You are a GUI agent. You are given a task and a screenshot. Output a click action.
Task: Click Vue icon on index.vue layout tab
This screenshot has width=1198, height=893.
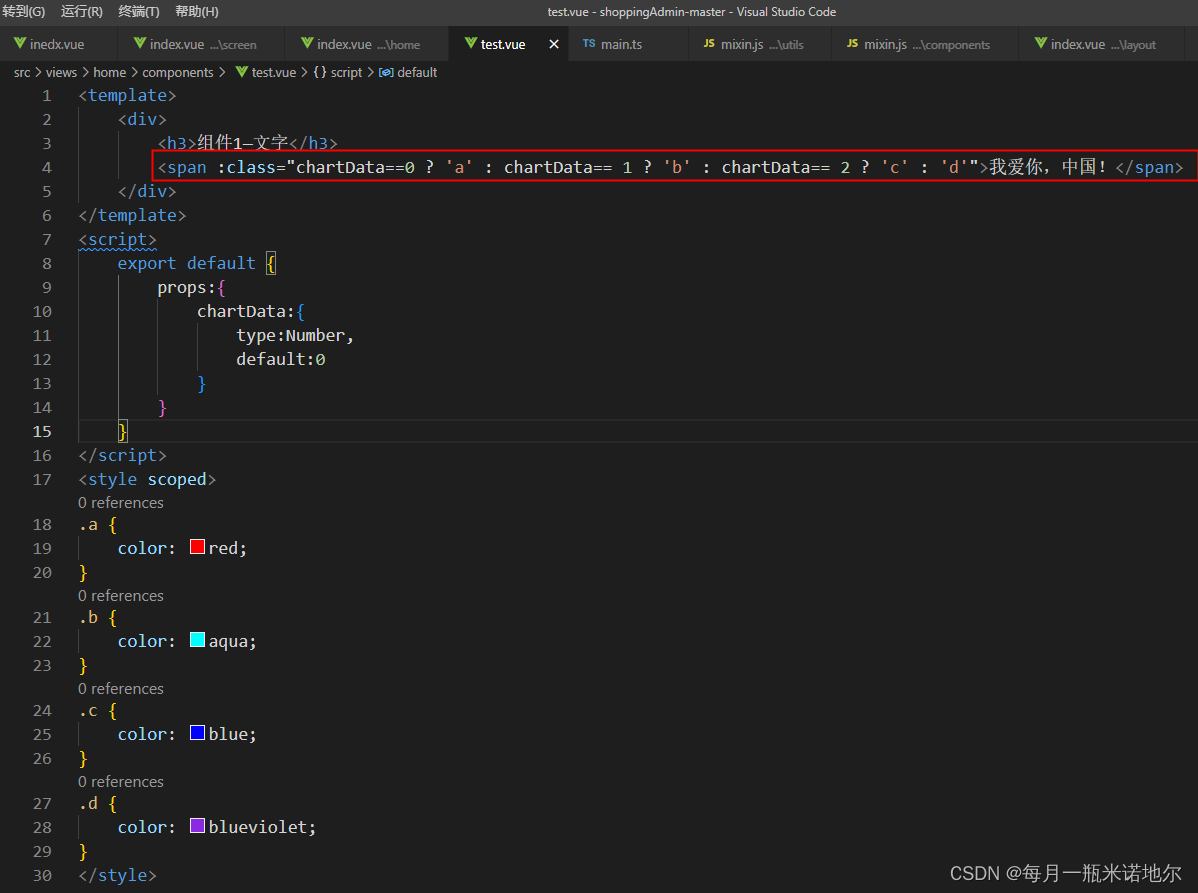point(1041,44)
